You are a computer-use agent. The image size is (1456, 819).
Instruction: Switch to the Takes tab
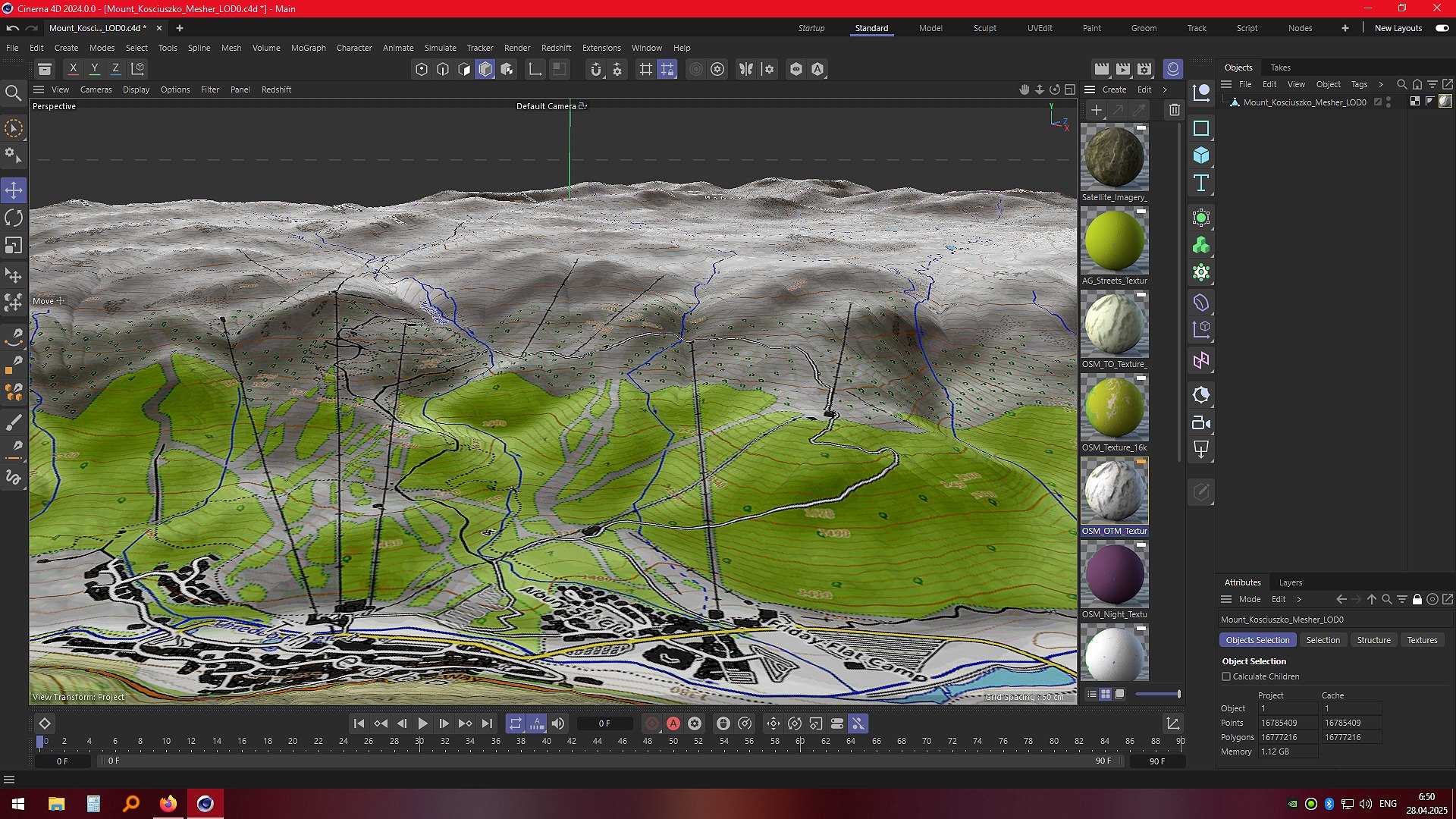1281,67
